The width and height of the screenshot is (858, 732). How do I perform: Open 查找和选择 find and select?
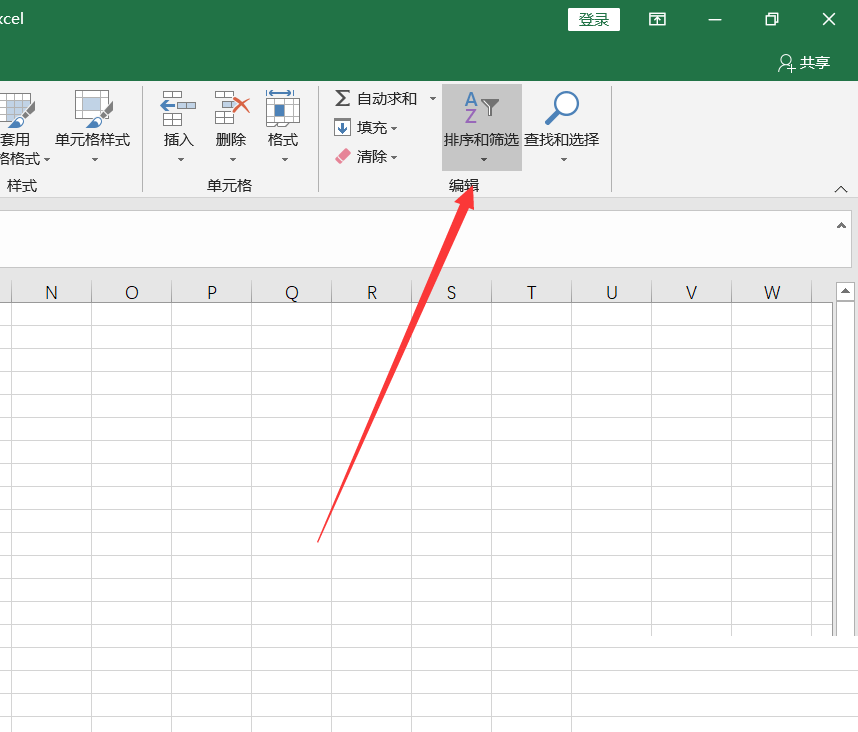coord(561,127)
